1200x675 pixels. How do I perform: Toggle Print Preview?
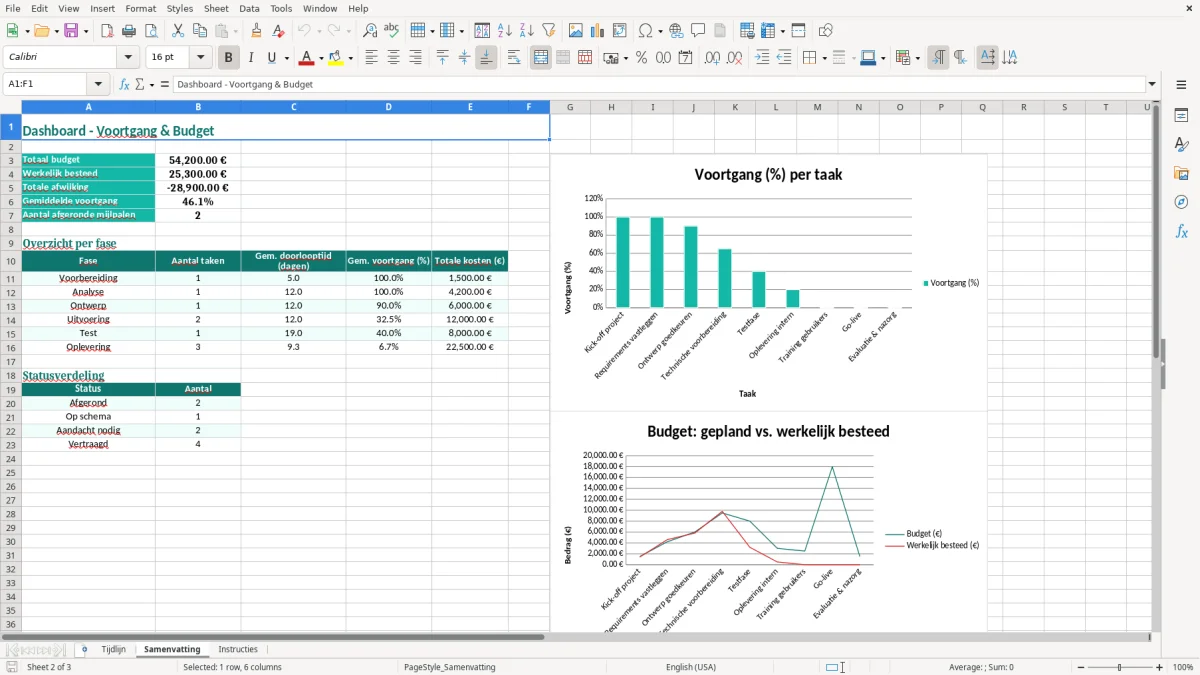[x=150, y=31]
